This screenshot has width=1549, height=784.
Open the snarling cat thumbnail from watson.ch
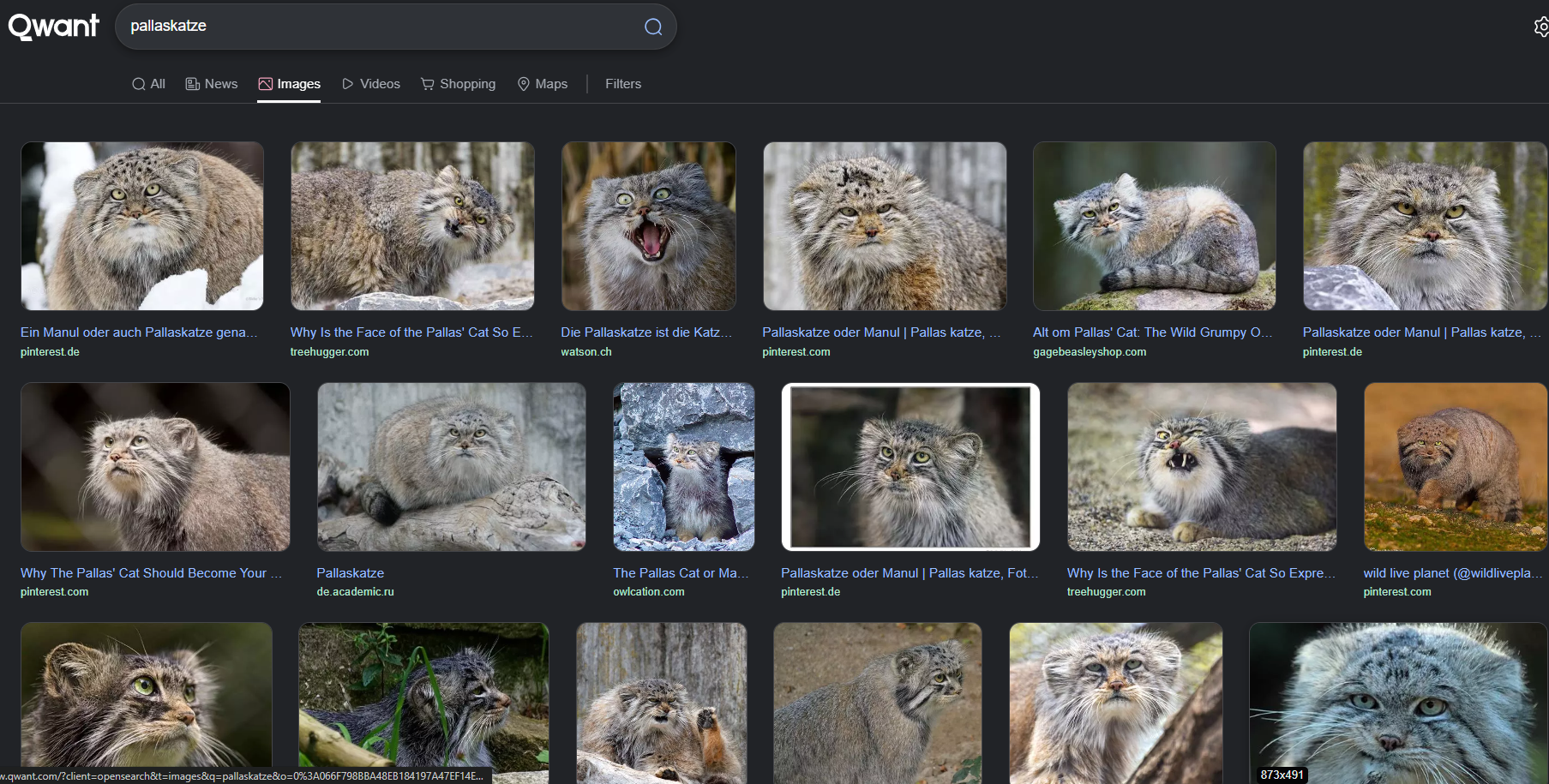pyautogui.click(x=648, y=226)
